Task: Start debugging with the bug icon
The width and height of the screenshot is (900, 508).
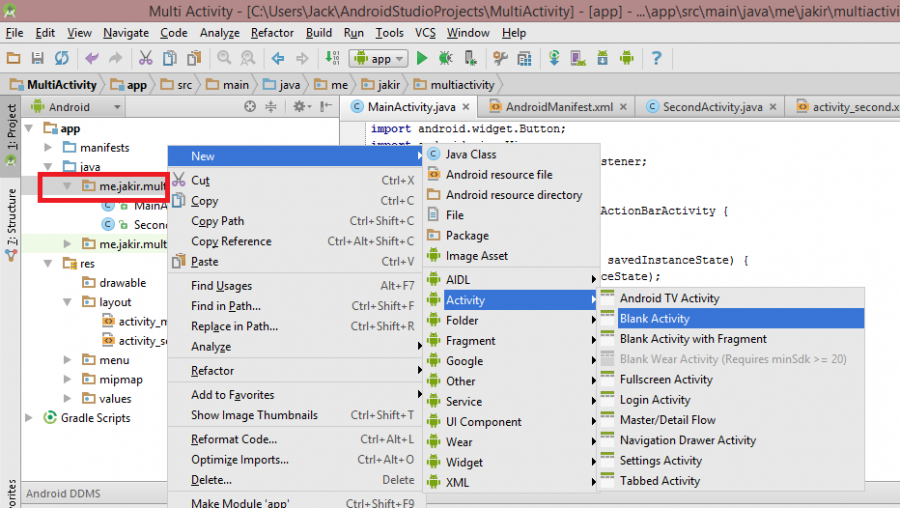Action: tap(445, 59)
